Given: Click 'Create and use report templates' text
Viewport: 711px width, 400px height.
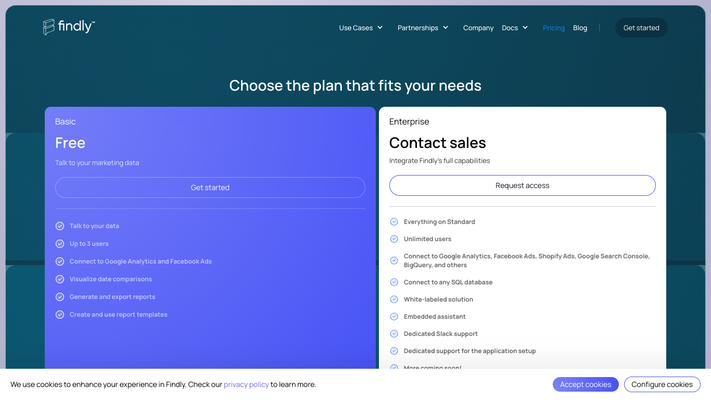Looking at the screenshot, I should click(x=118, y=314).
